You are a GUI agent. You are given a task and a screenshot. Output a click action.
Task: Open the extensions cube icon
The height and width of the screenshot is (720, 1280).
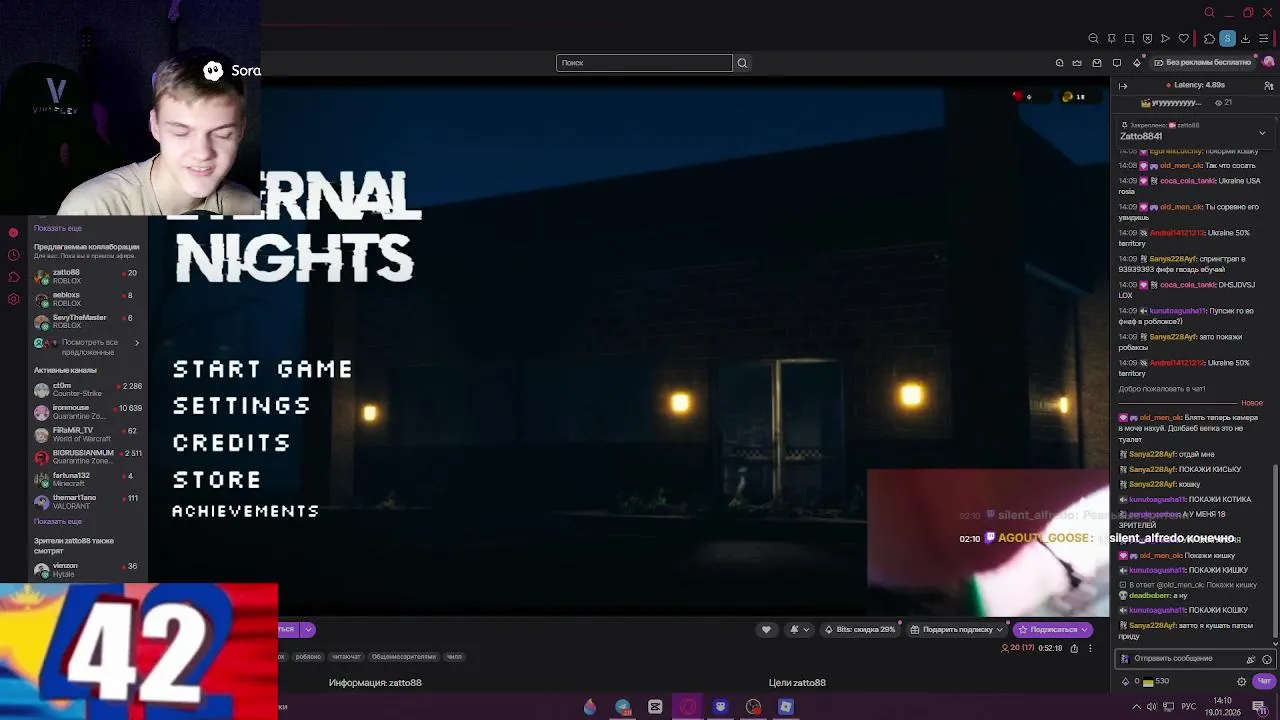point(1209,39)
